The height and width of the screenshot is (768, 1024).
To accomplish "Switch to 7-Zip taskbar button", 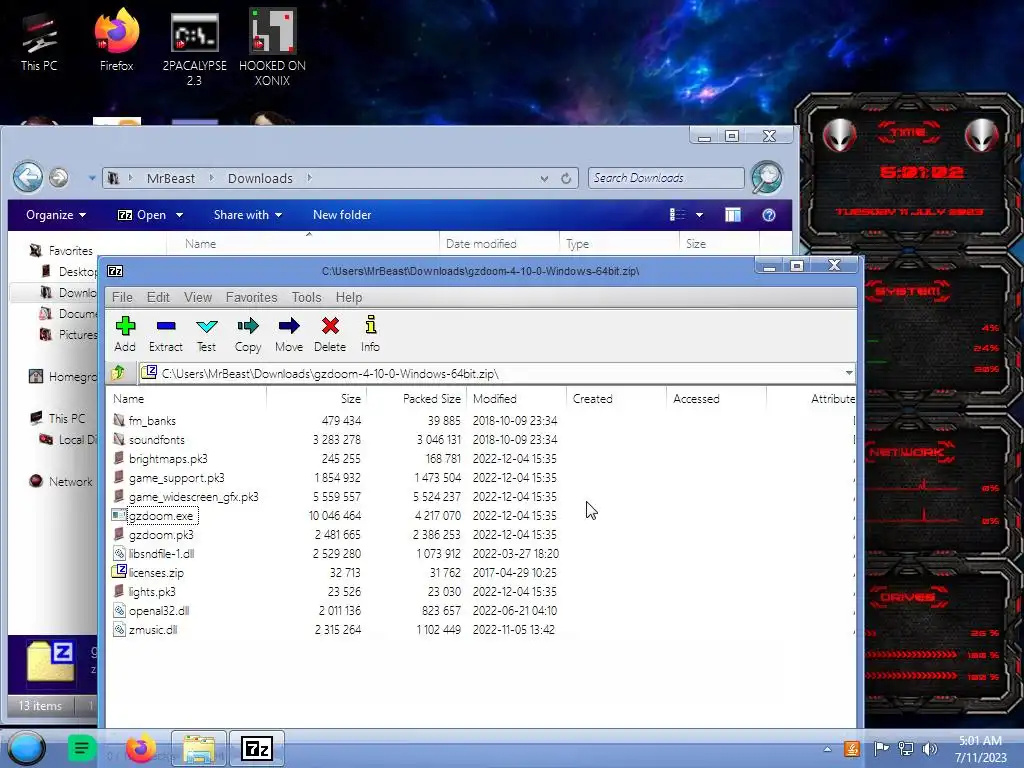I will 257,748.
